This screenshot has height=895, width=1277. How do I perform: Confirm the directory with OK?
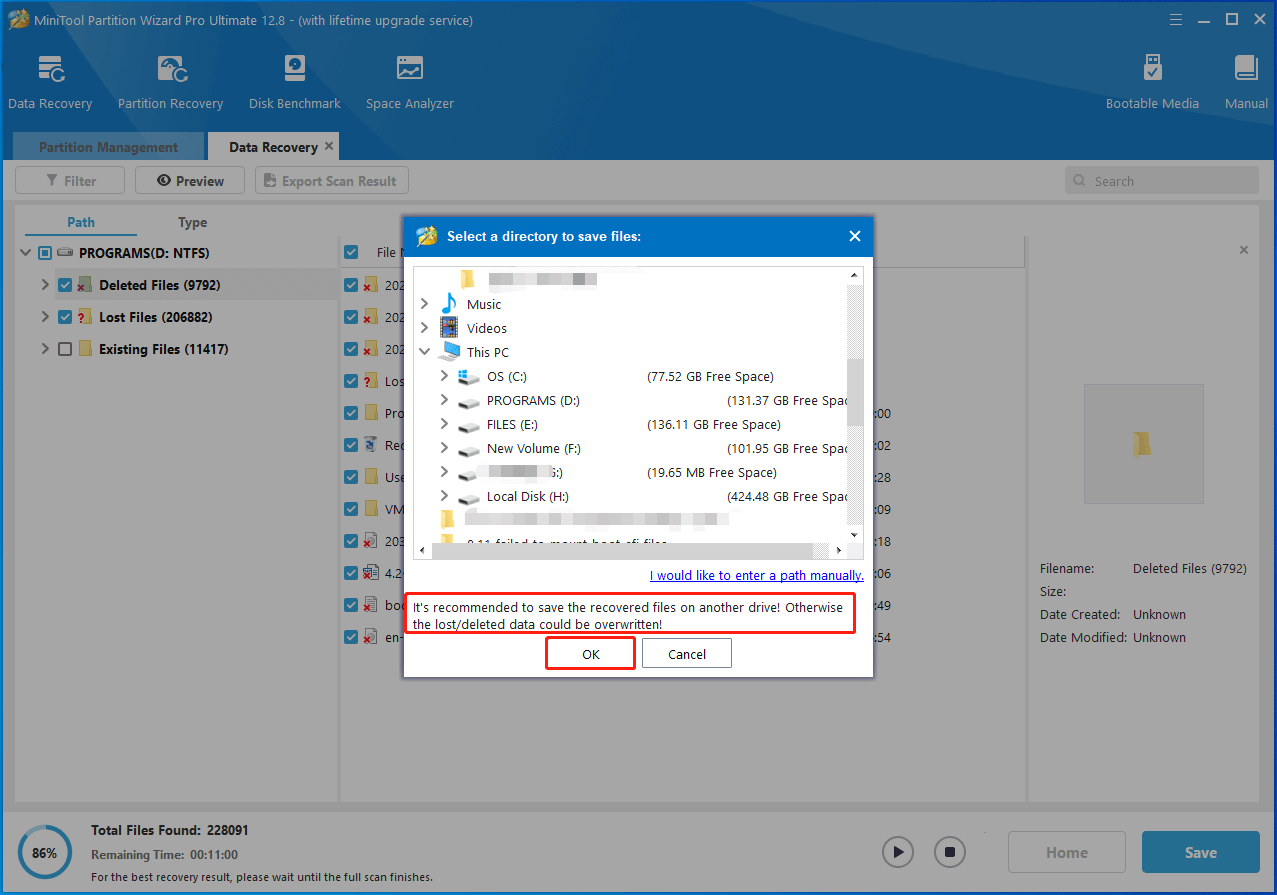click(591, 654)
